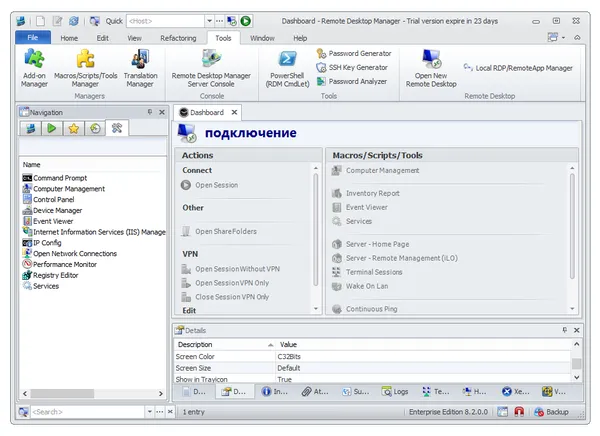
Task: Select Command Prompt in Navigation list
Action: (x=55, y=178)
